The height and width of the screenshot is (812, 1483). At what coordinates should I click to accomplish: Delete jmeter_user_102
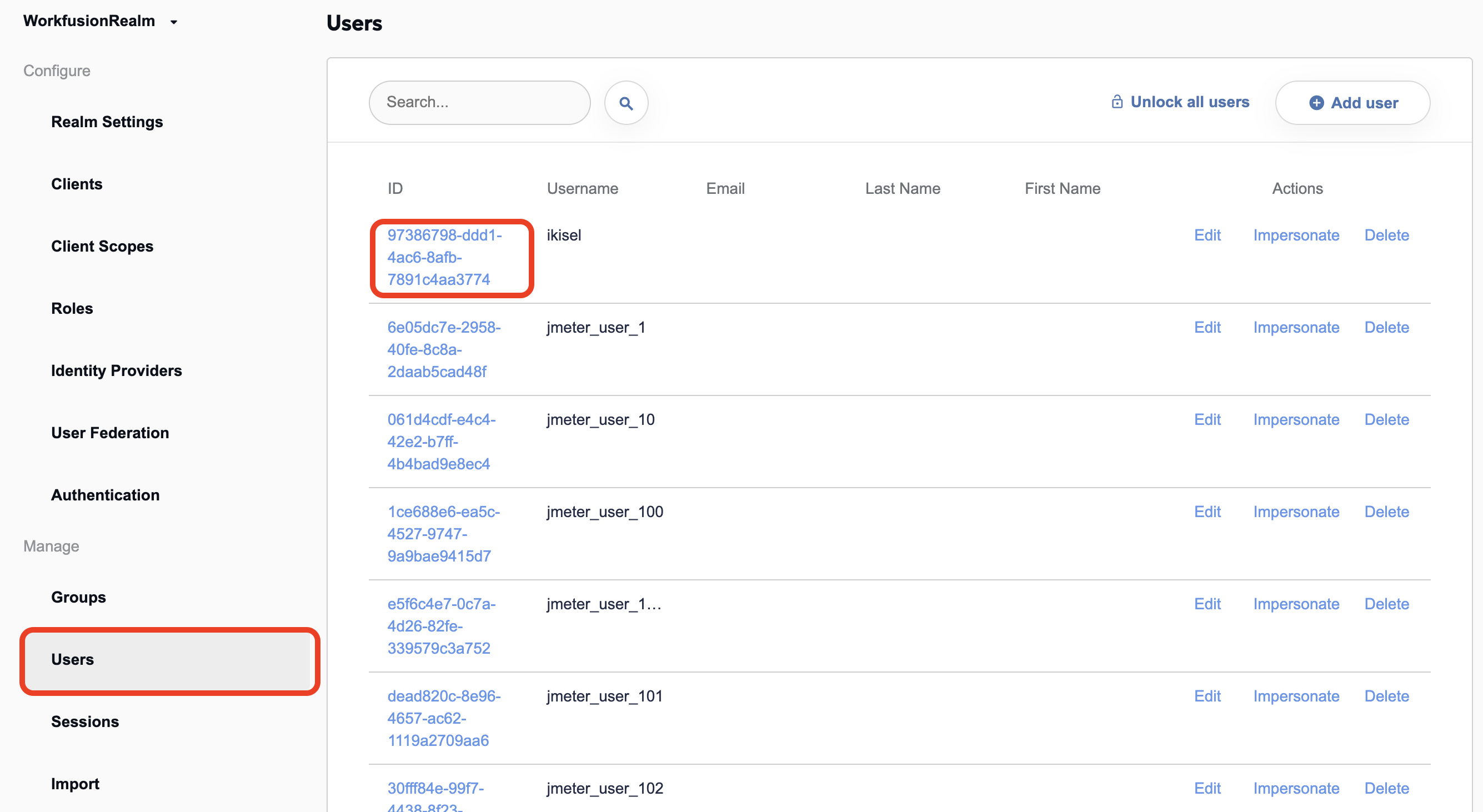pos(1386,788)
